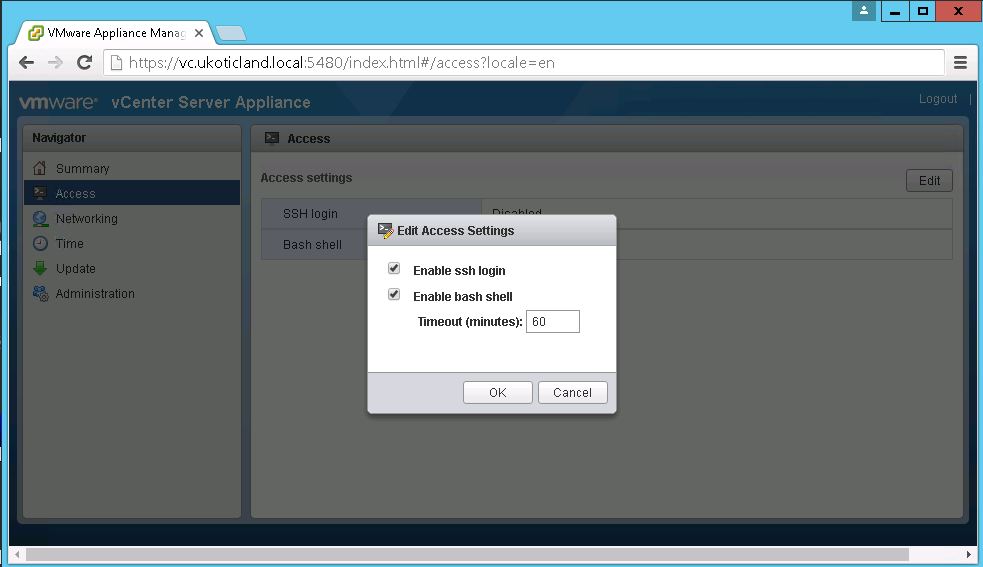Open the Chrome hamburger menu
The height and width of the screenshot is (567, 983).
[960, 62]
